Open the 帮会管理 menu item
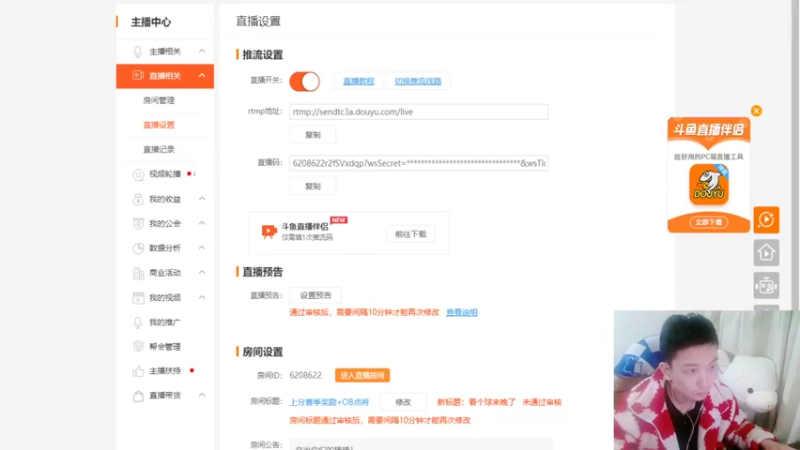The height and width of the screenshot is (450, 800). click(165, 346)
